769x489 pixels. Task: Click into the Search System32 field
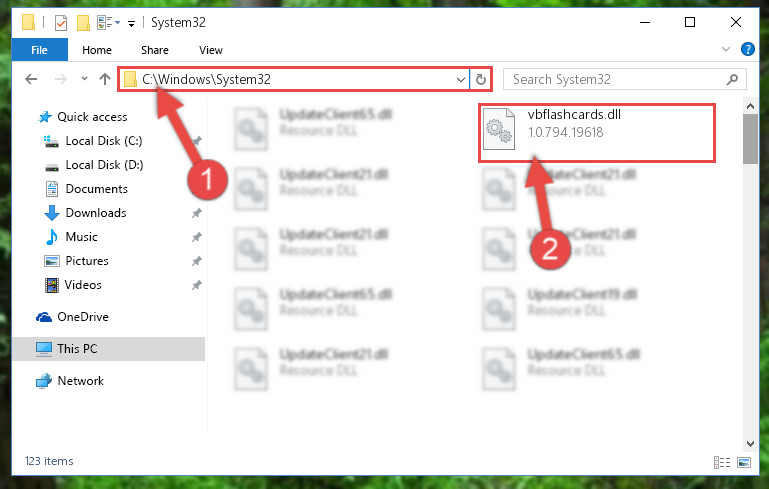(x=615, y=79)
